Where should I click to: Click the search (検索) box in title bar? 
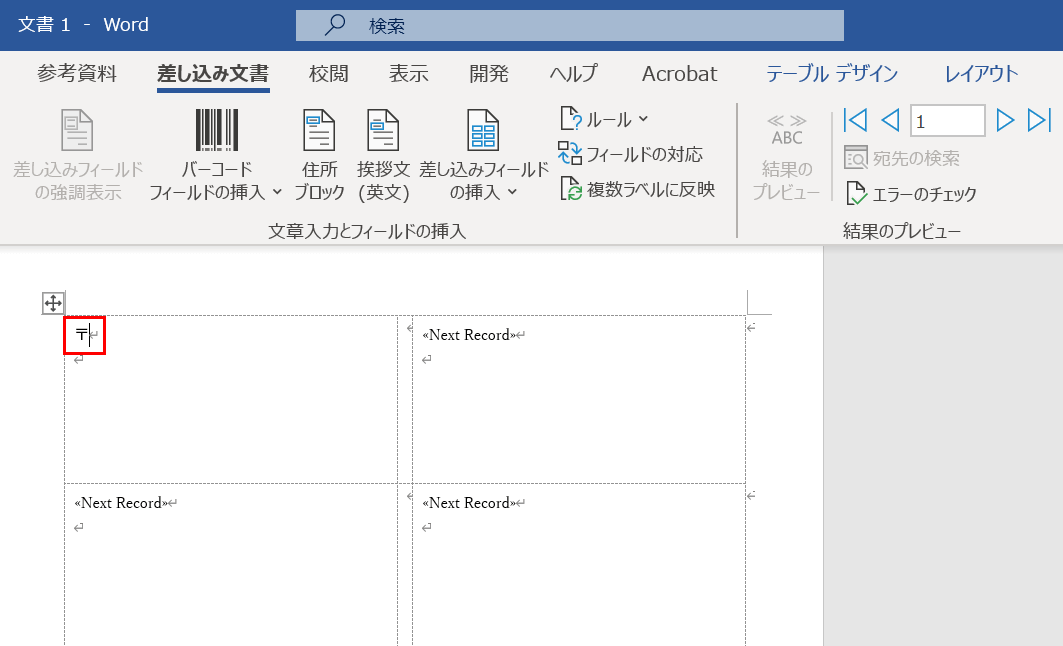[570, 26]
